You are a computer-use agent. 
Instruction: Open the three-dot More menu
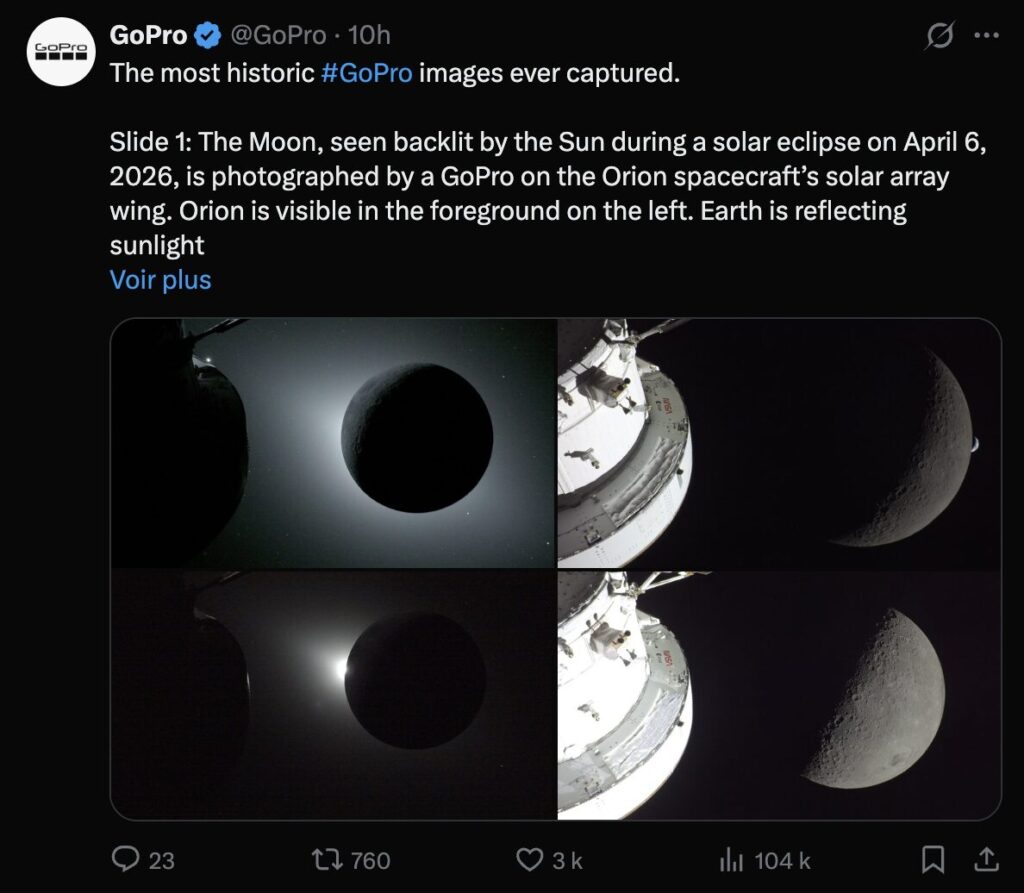987,36
